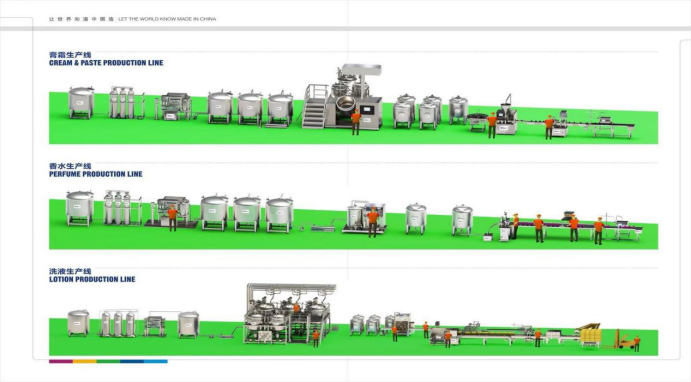Click the 'CREAM & PASTE PRODUCTION LINE' heading
This screenshot has width=691, height=382.
[106, 63]
